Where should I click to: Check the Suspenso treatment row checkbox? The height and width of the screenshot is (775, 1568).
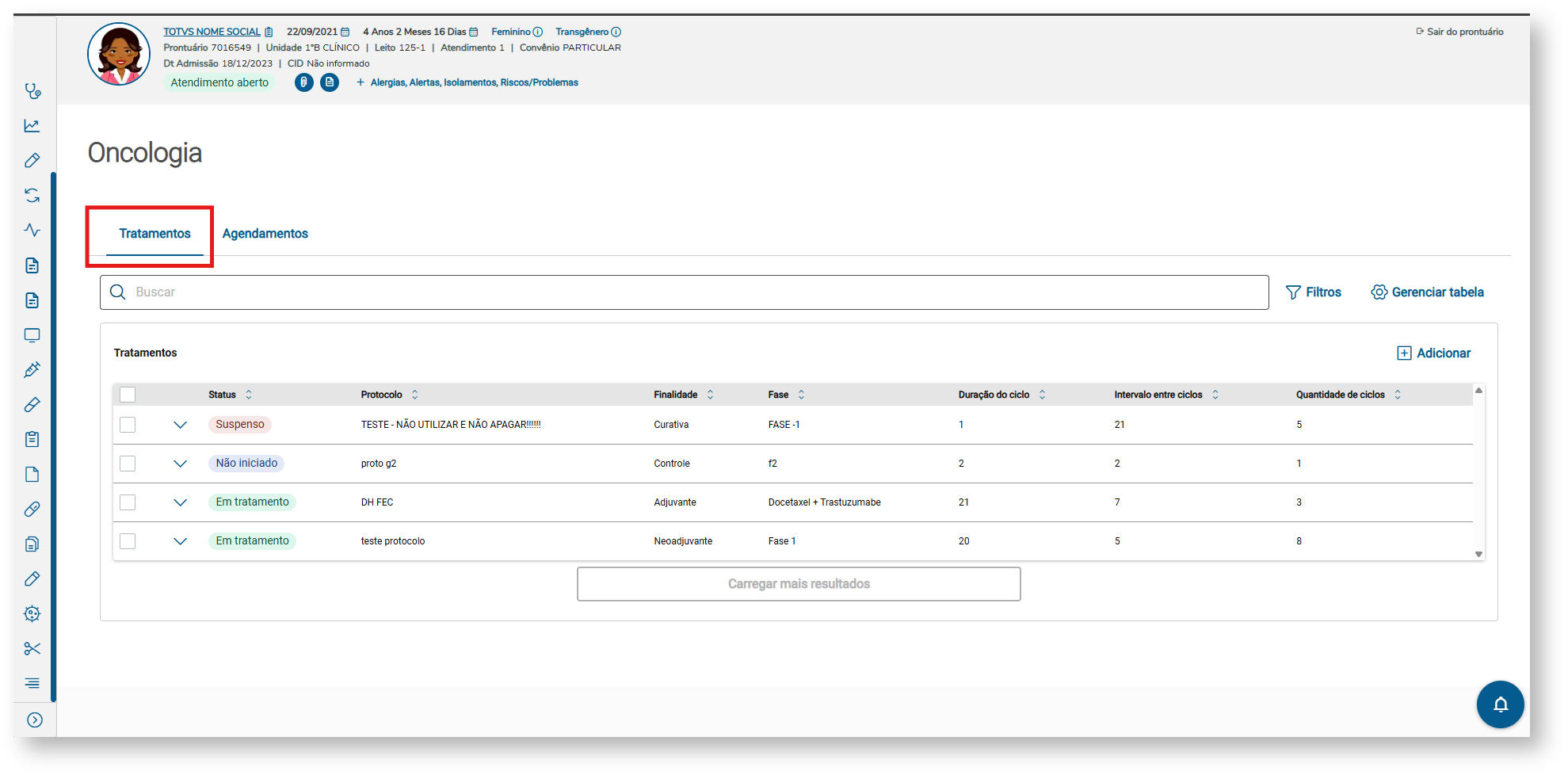coord(128,425)
